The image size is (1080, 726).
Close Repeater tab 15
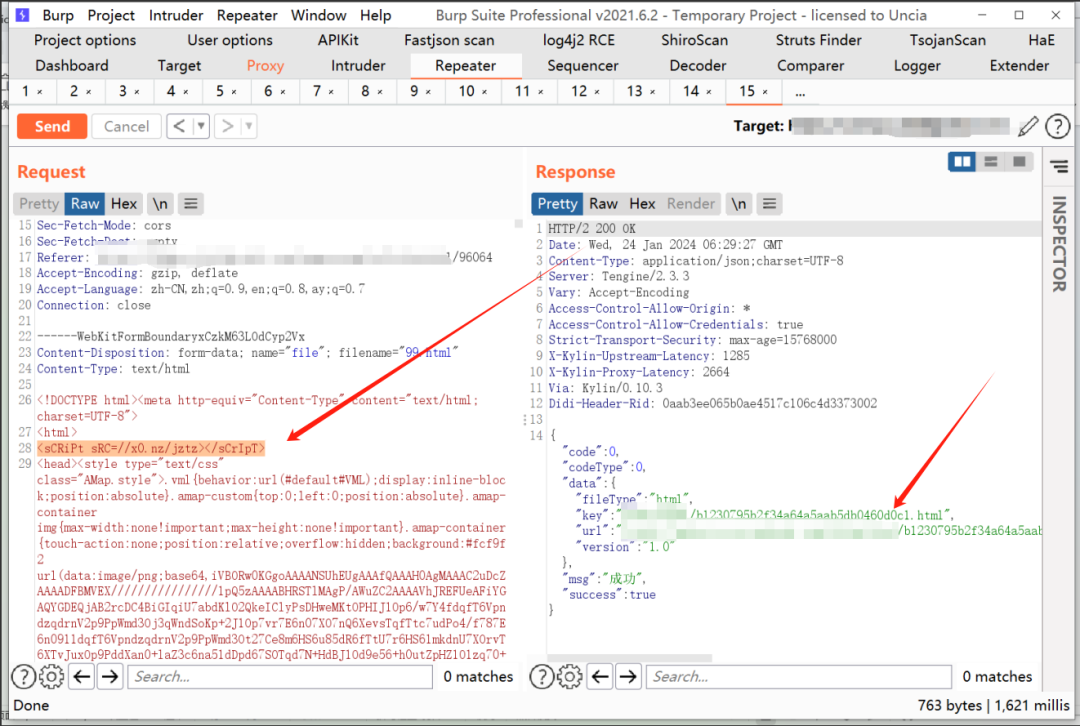765,92
